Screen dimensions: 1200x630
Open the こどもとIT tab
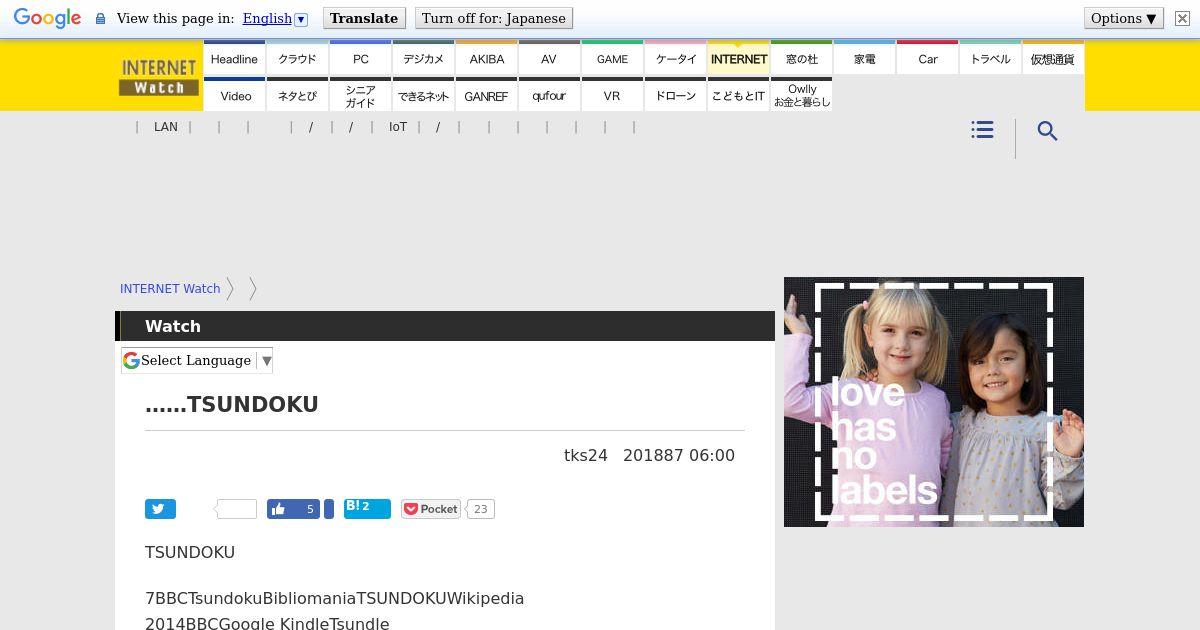(738, 95)
